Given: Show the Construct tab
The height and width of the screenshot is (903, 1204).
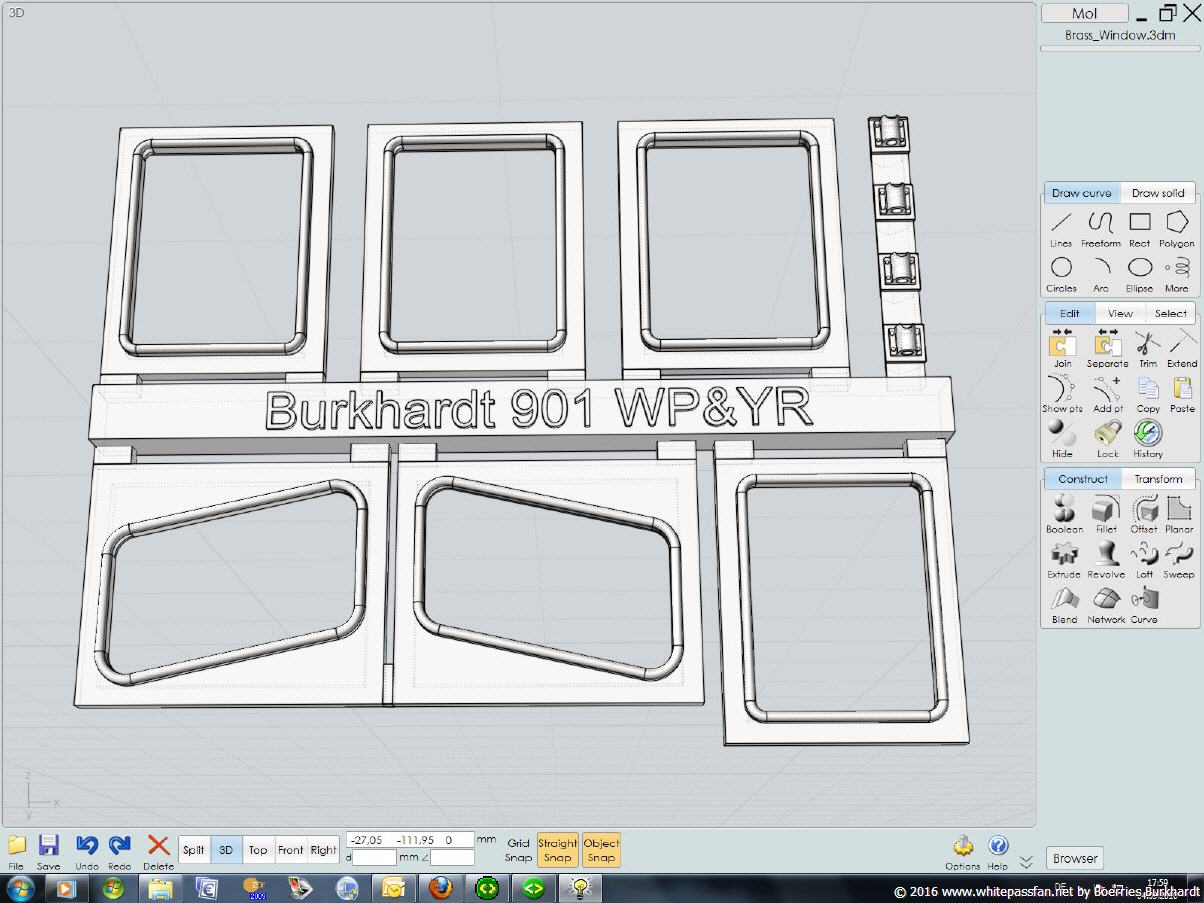Looking at the screenshot, I should 1083,479.
